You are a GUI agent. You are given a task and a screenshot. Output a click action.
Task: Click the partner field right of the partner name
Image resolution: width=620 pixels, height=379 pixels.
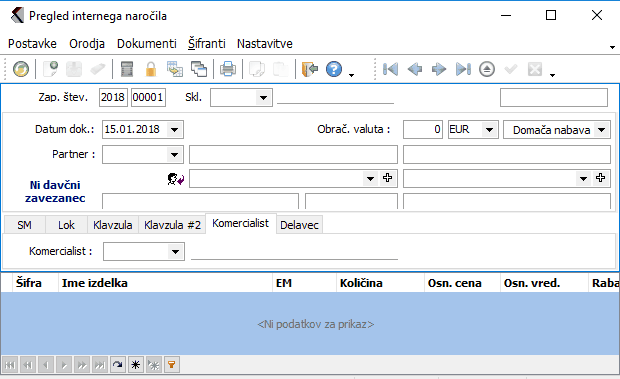pos(507,155)
